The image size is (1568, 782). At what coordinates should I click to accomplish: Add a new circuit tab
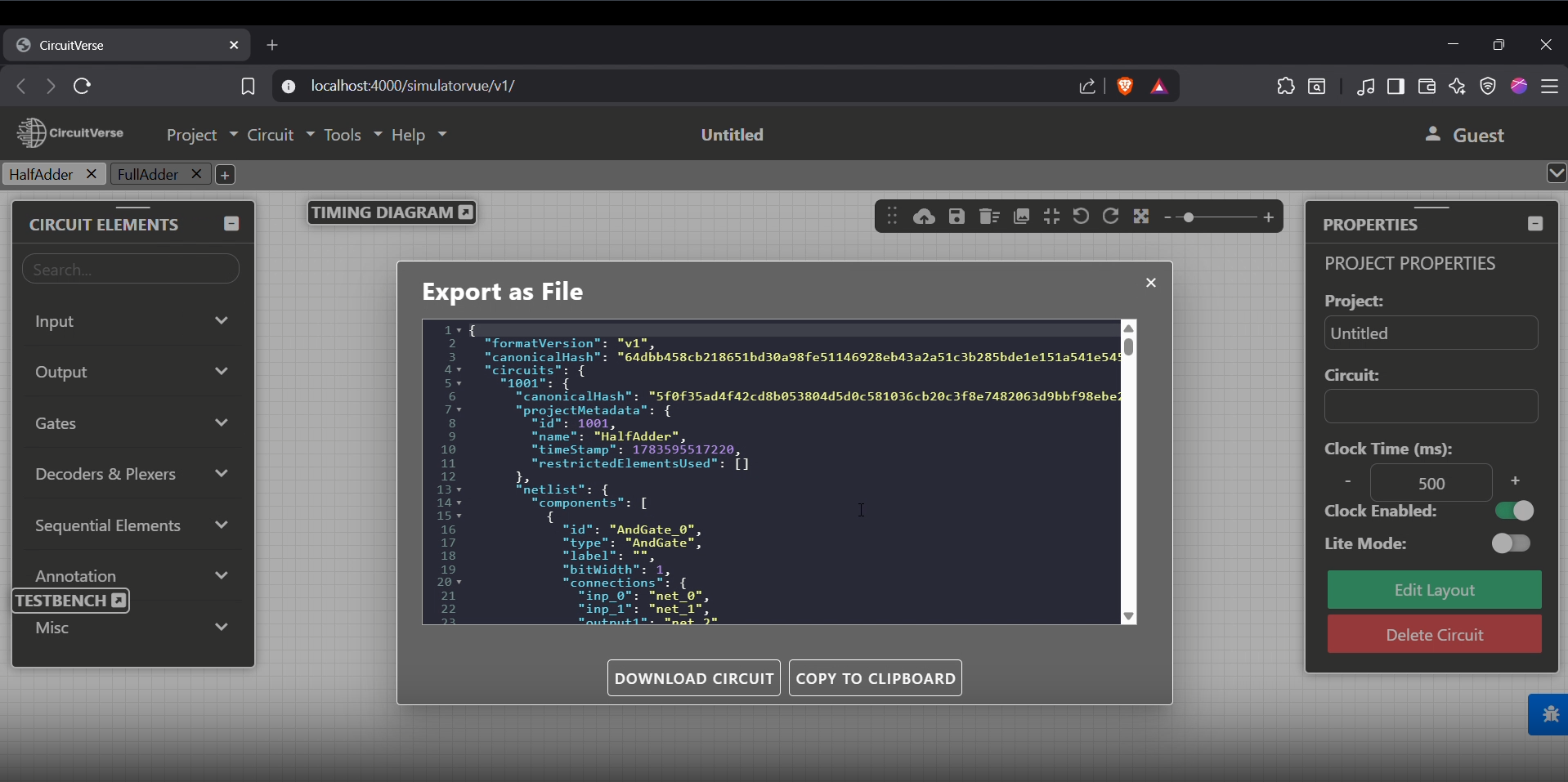226,175
